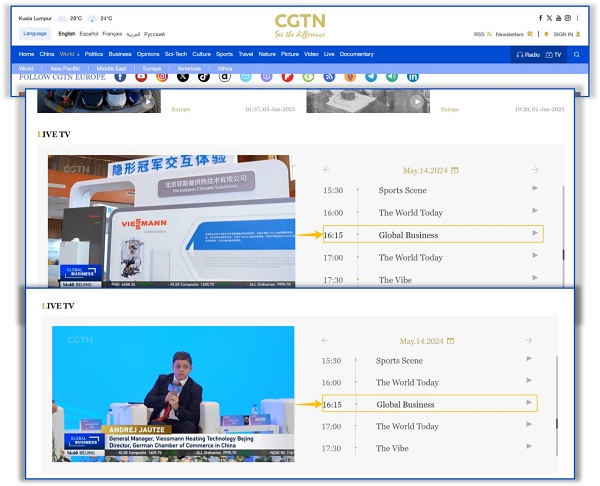
Task: Click the CGTN See the difference logo
Action: [x=300, y=26]
